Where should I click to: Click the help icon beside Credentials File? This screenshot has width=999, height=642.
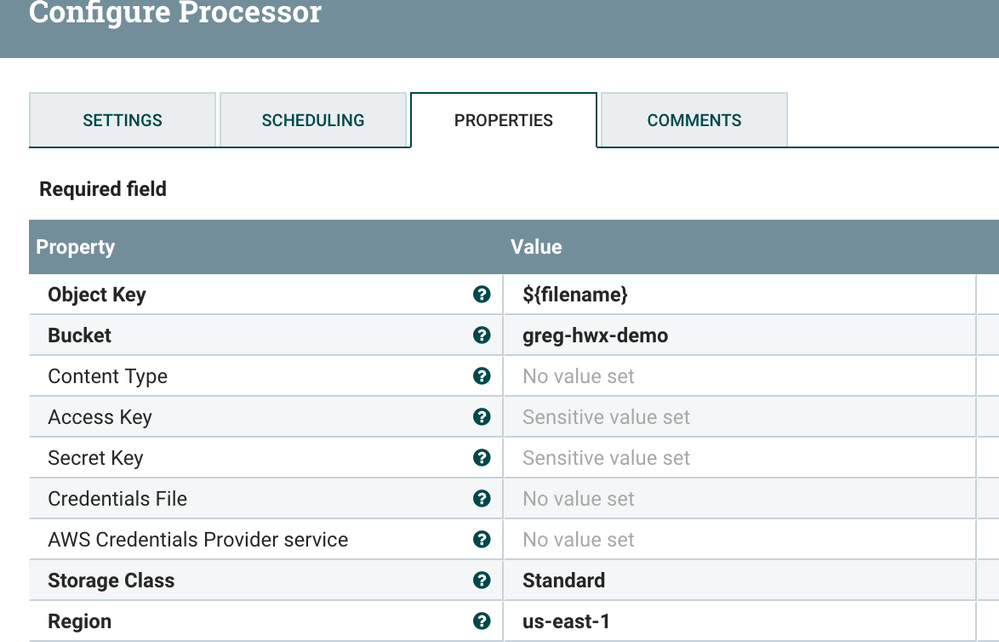(x=482, y=499)
